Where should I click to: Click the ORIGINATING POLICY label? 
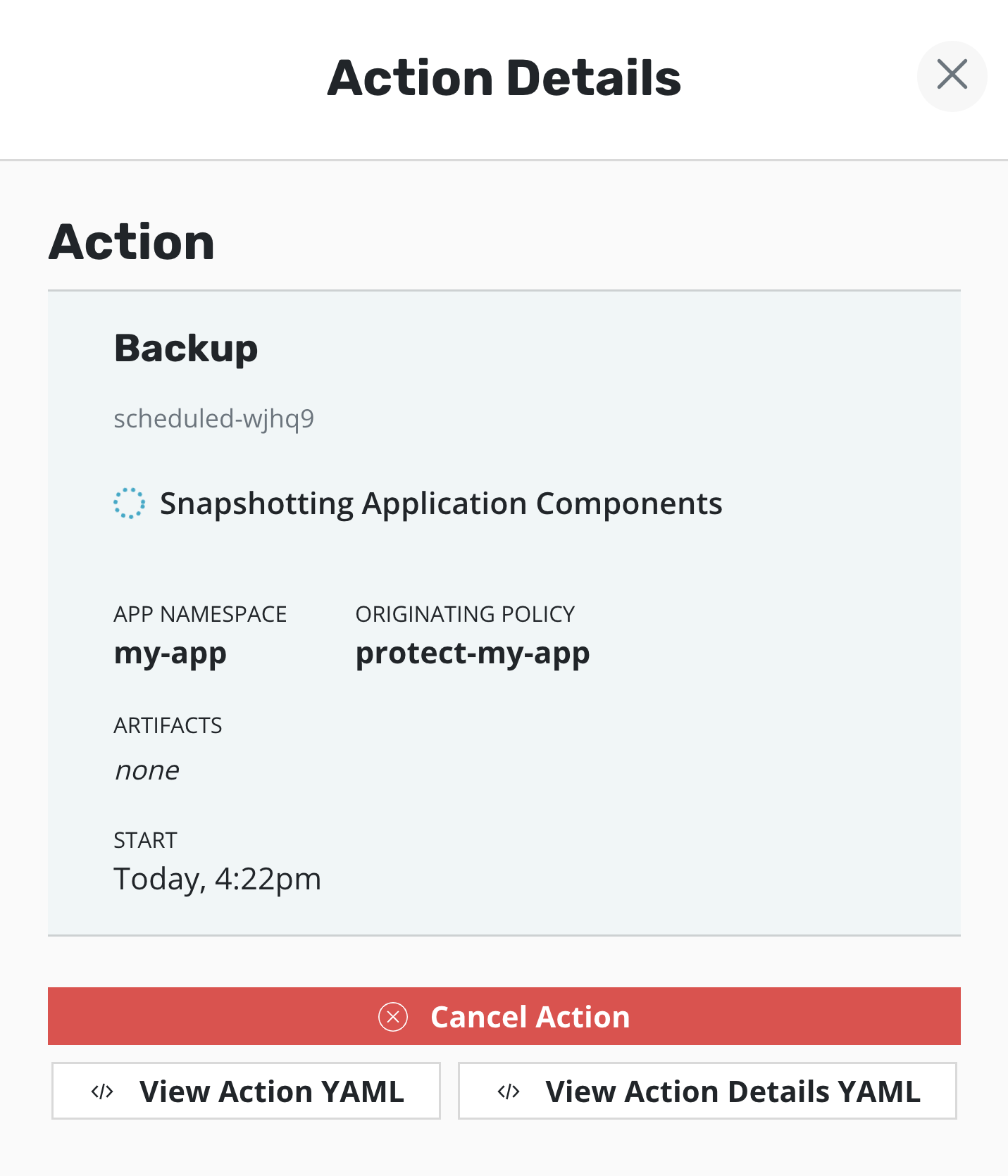click(465, 614)
